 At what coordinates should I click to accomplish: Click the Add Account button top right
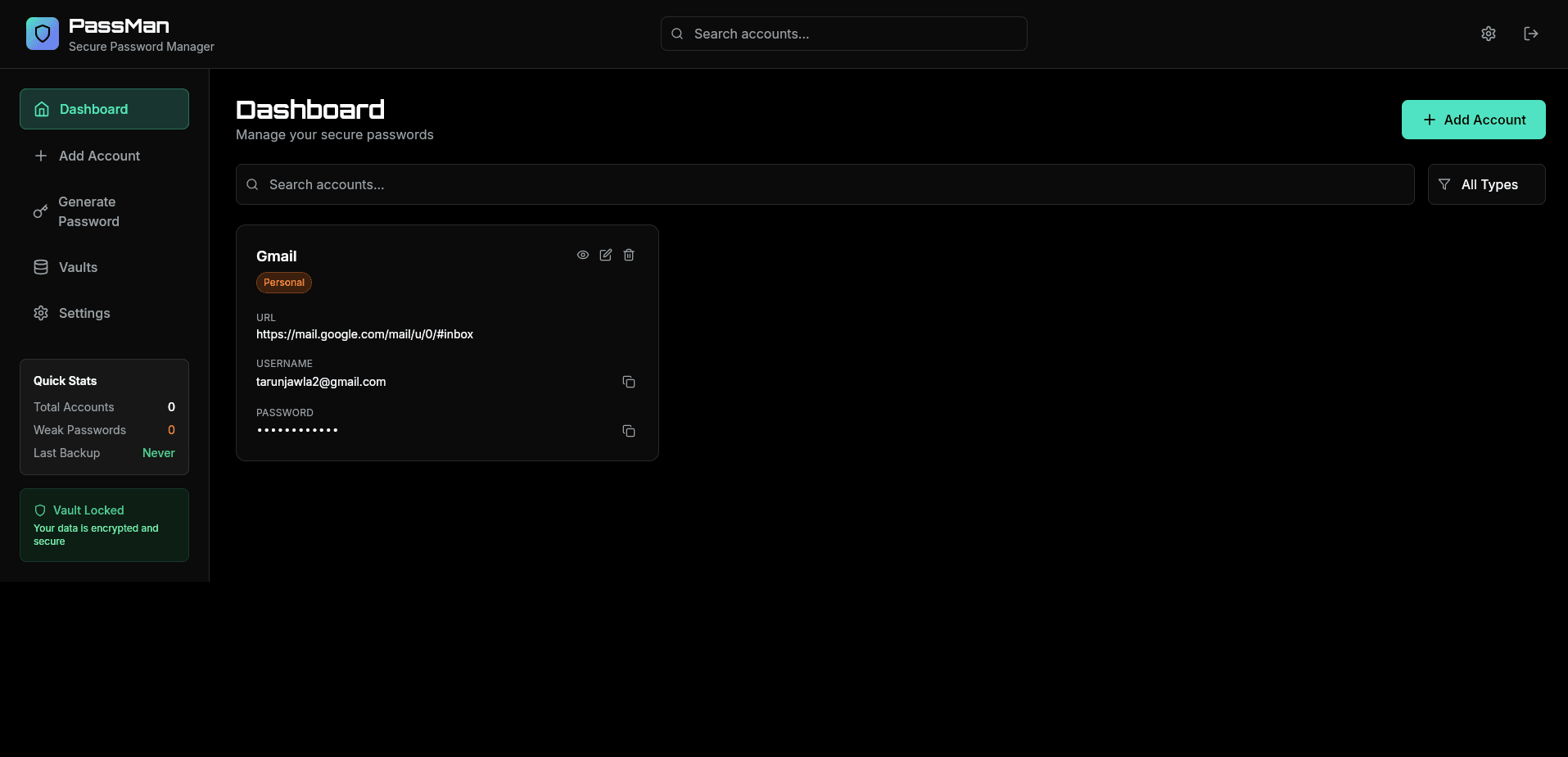[1472, 119]
